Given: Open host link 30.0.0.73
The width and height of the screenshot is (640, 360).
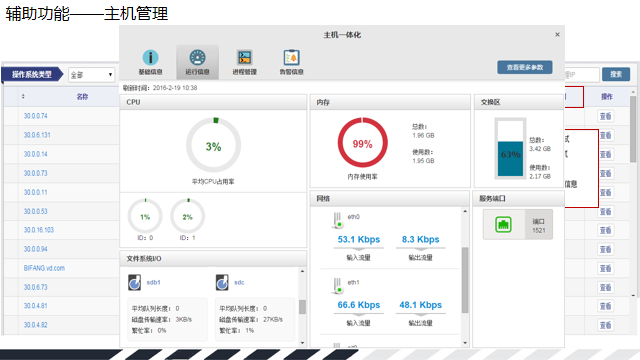Looking at the screenshot, I should pyautogui.click(x=36, y=173).
